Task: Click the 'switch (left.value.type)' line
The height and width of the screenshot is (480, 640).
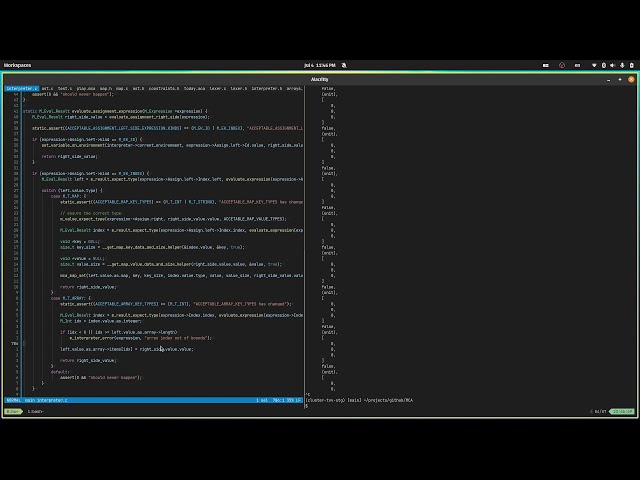Action: pyautogui.click(x=72, y=191)
